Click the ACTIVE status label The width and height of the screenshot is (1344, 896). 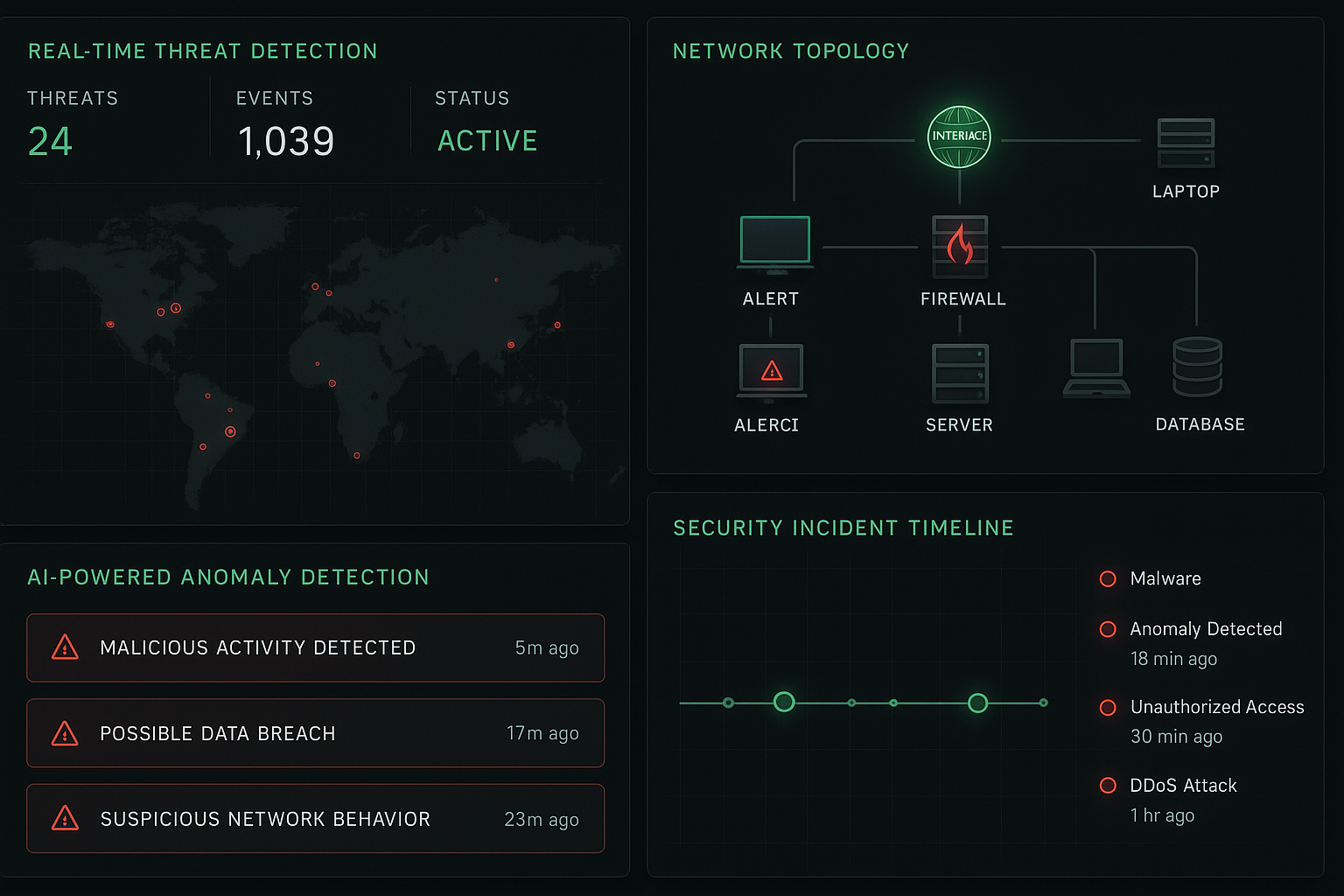tap(487, 140)
